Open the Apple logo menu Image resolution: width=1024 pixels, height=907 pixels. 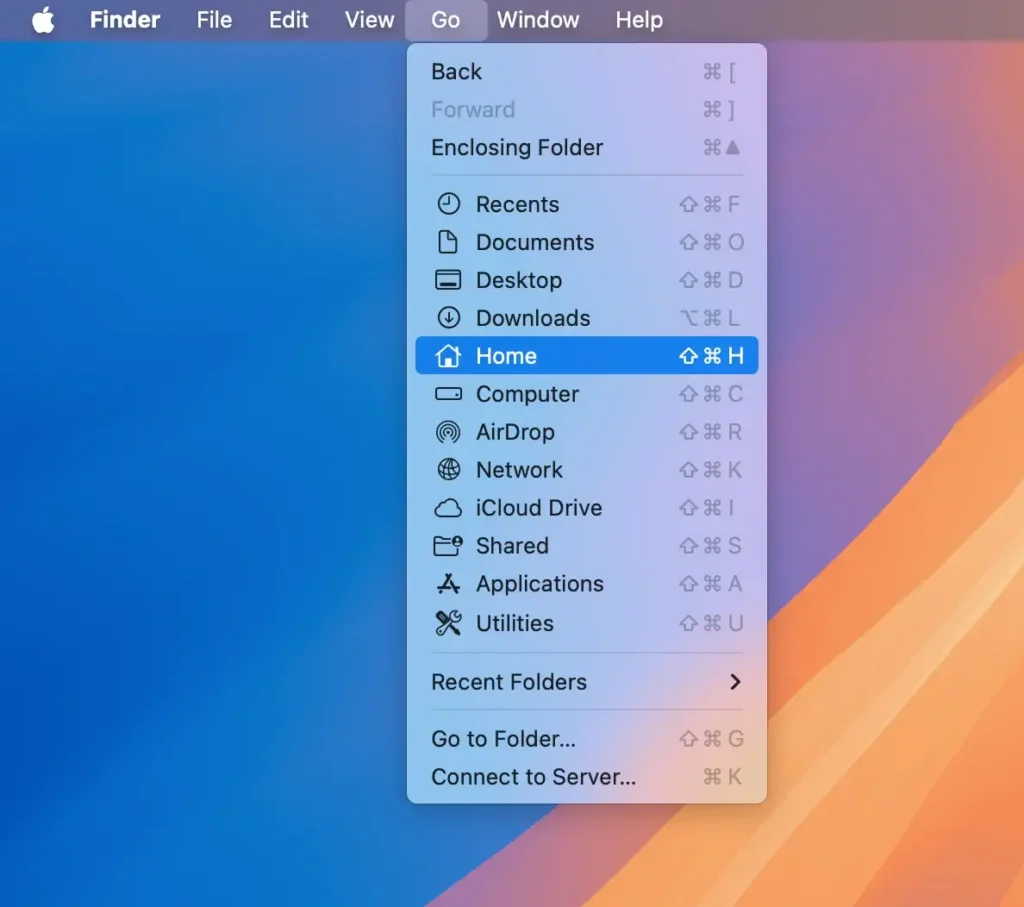pyautogui.click(x=43, y=20)
